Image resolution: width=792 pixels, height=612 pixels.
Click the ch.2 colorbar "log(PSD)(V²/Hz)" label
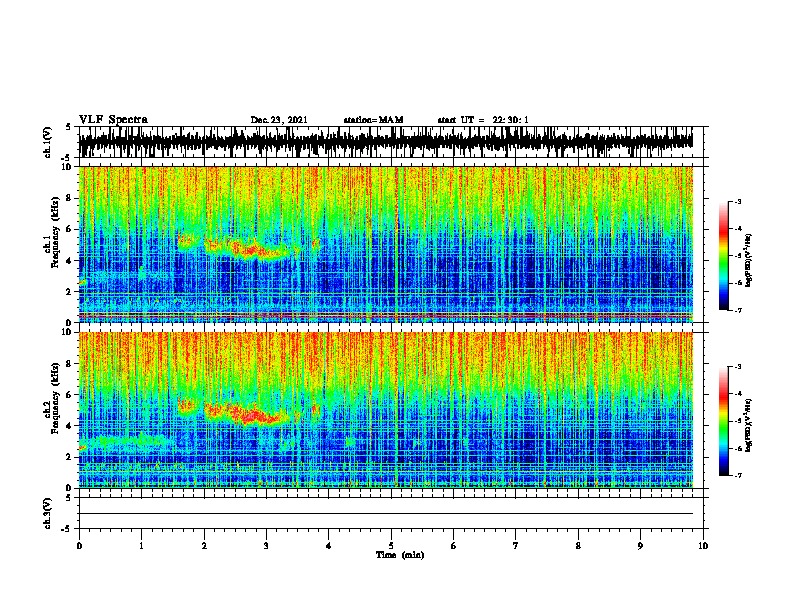[749, 426]
